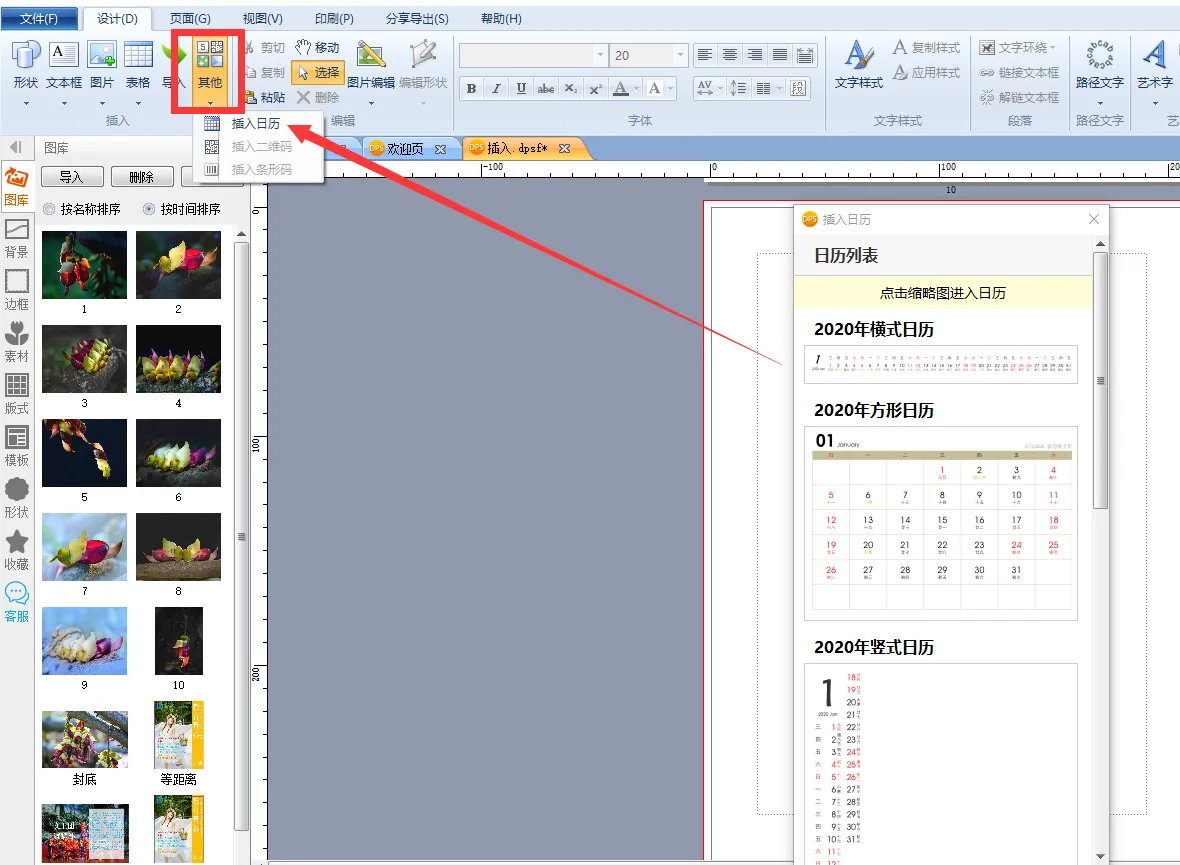
Task: Open the font size dropdown
Action: pyautogui.click(x=680, y=55)
